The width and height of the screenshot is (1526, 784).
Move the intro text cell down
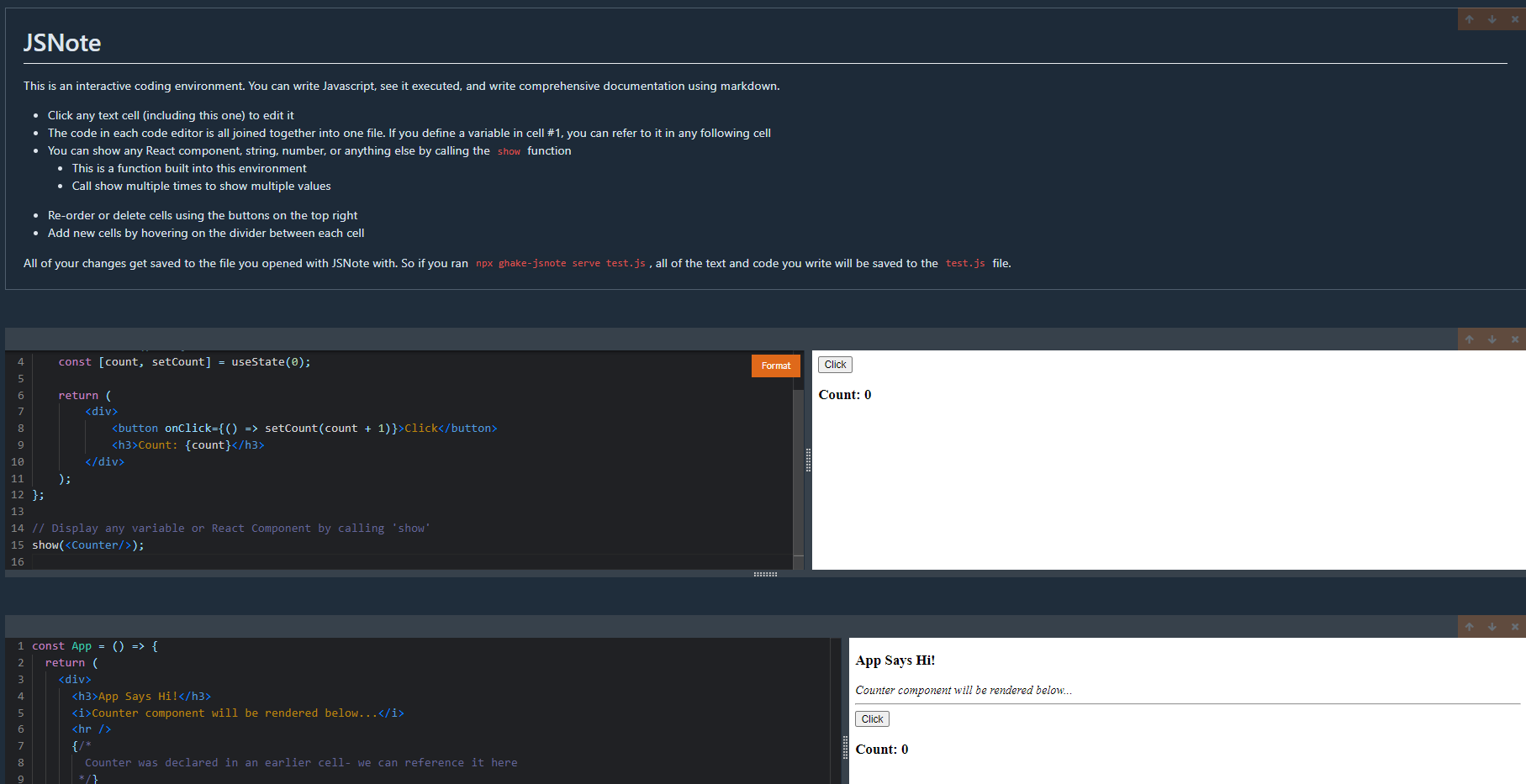(1492, 19)
